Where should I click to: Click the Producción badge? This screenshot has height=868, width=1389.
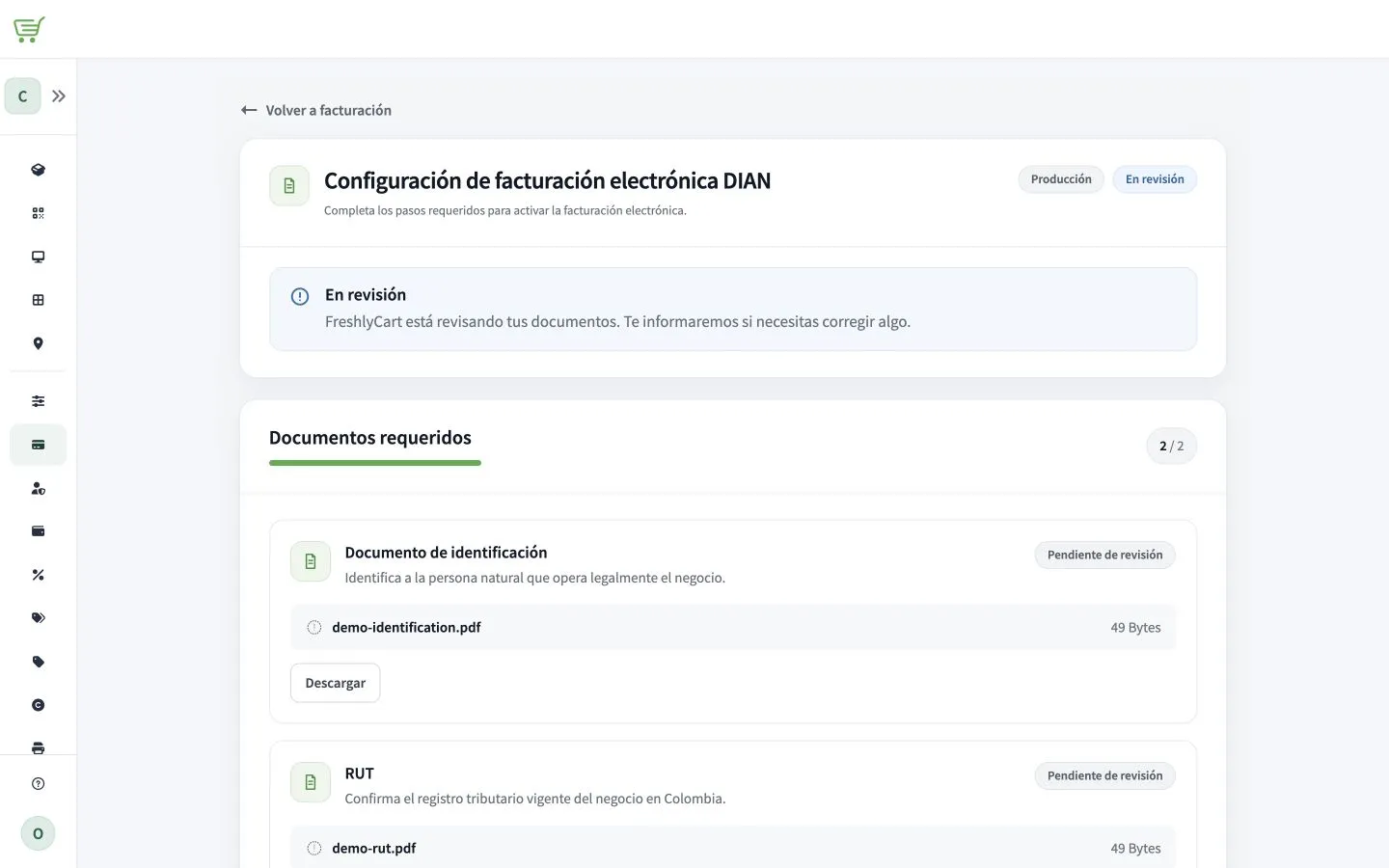[1061, 179]
